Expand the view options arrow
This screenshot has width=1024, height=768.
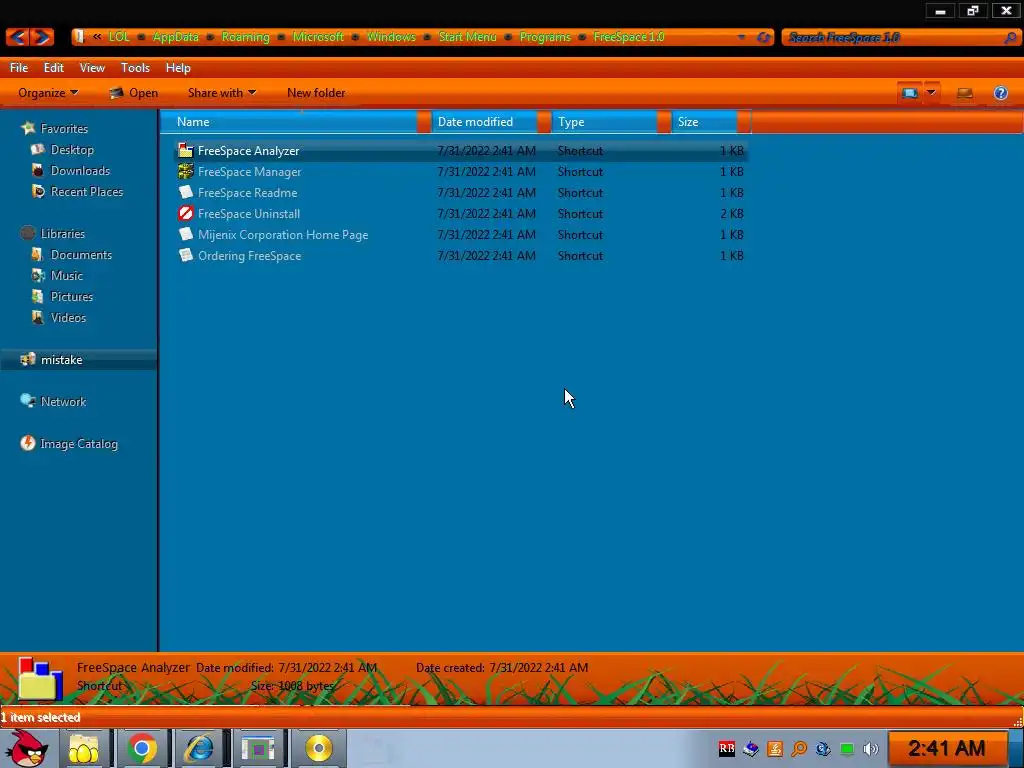pos(931,93)
